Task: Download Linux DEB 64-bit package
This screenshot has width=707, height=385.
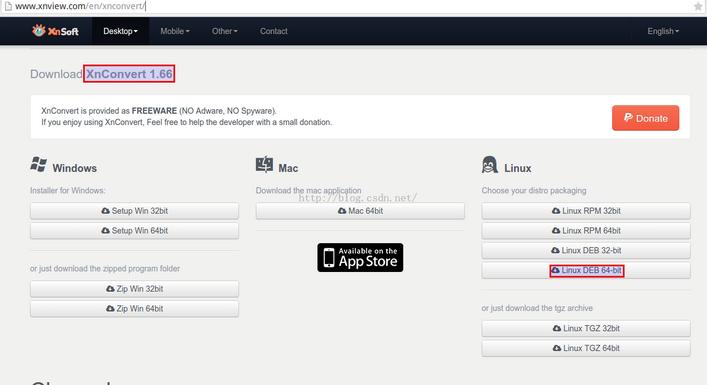Action: click(x=586, y=270)
